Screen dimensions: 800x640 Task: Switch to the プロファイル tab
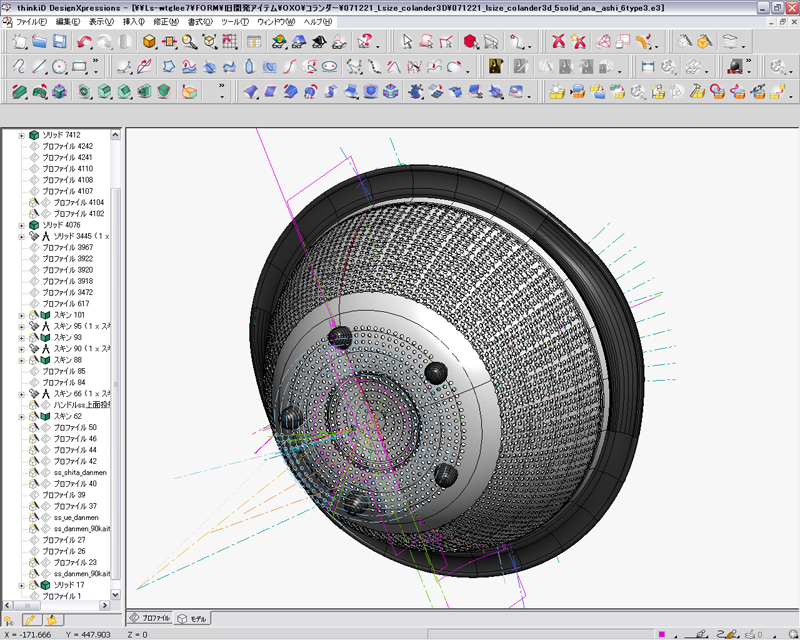(x=150, y=619)
